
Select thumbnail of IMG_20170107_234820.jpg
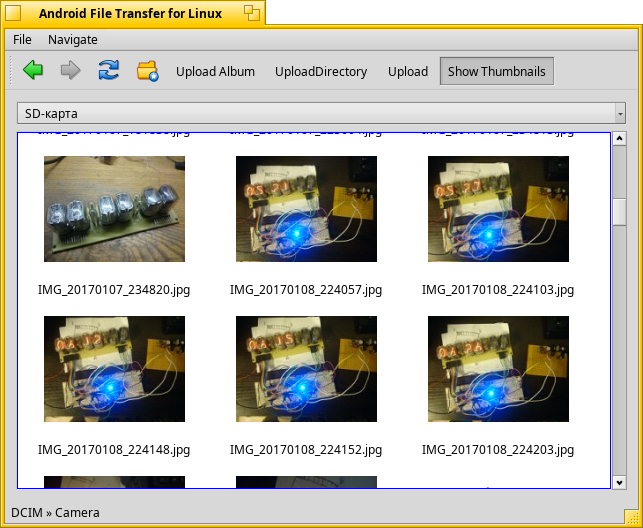pos(114,209)
